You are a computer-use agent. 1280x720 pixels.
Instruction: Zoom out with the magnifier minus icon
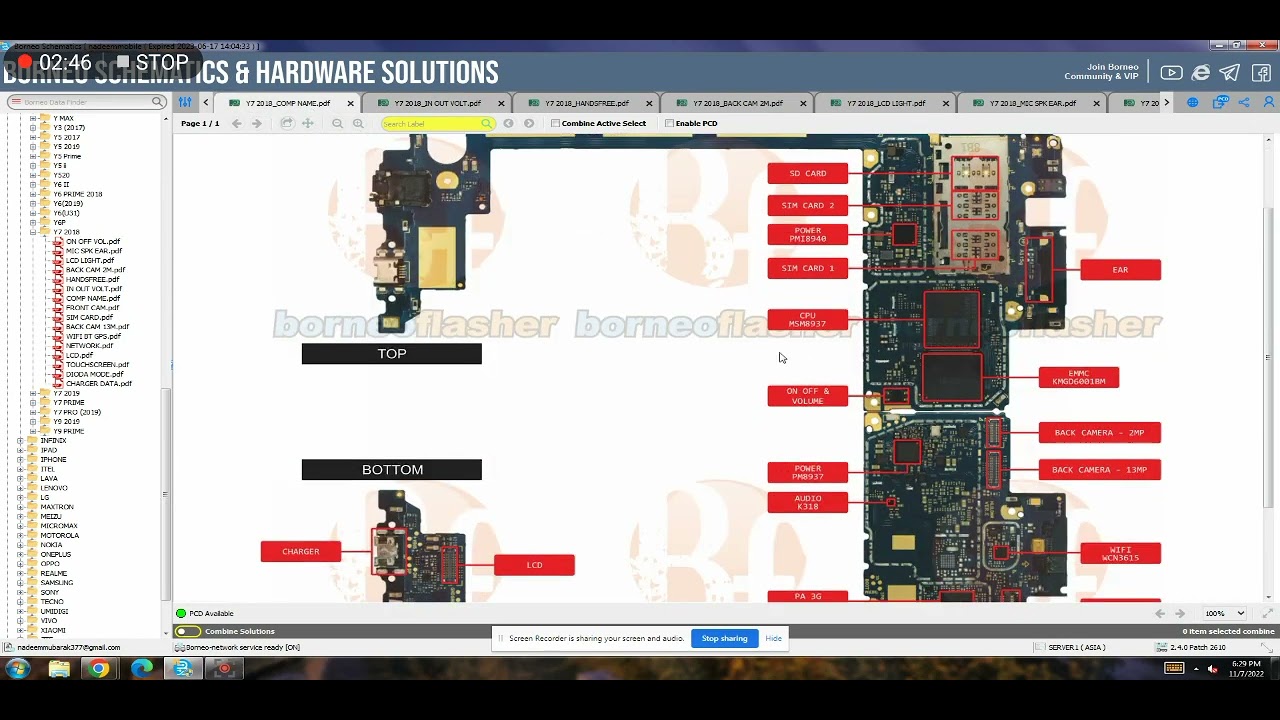(x=337, y=123)
